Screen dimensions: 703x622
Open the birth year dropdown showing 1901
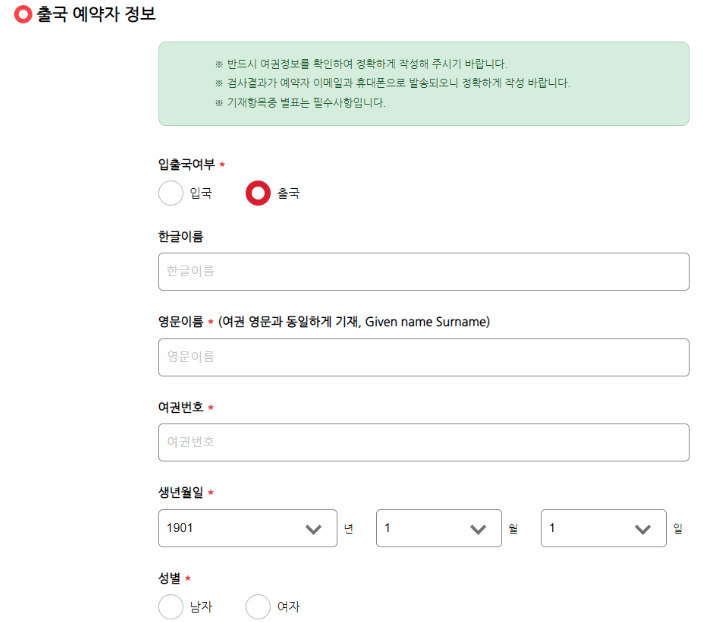click(x=247, y=528)
